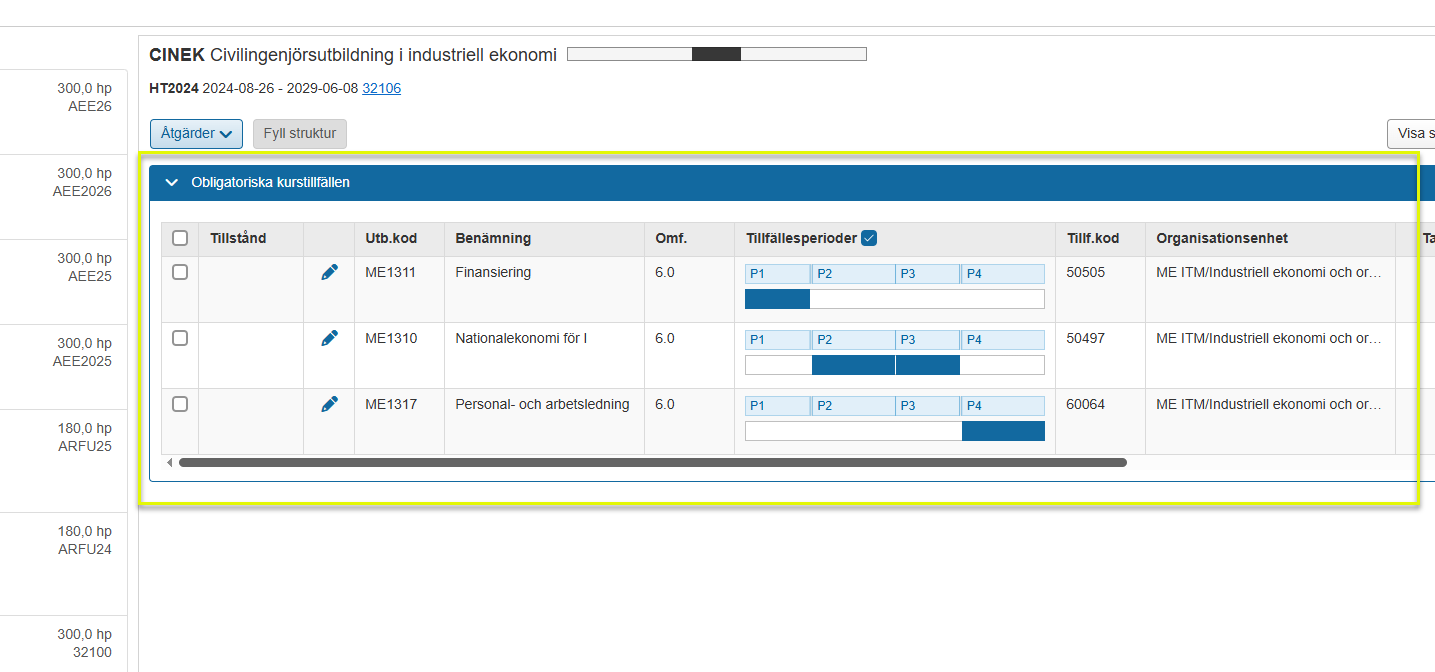
Task: Tick the checkbox for course ME1317
Action: pyautogui.click(x=180, y=404)
